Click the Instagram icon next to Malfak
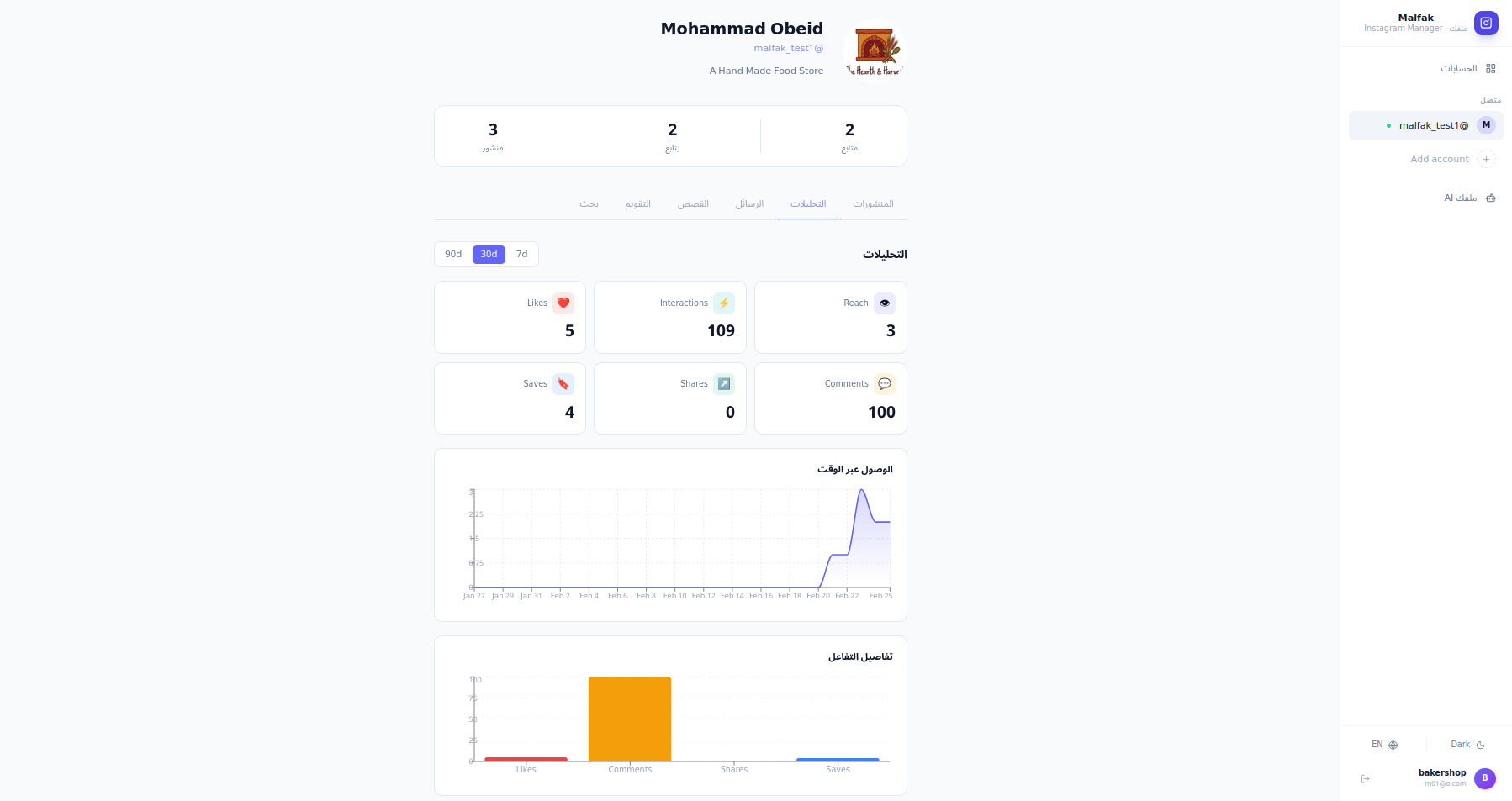Screen dimensions: 1512x801 (1486, 24)
